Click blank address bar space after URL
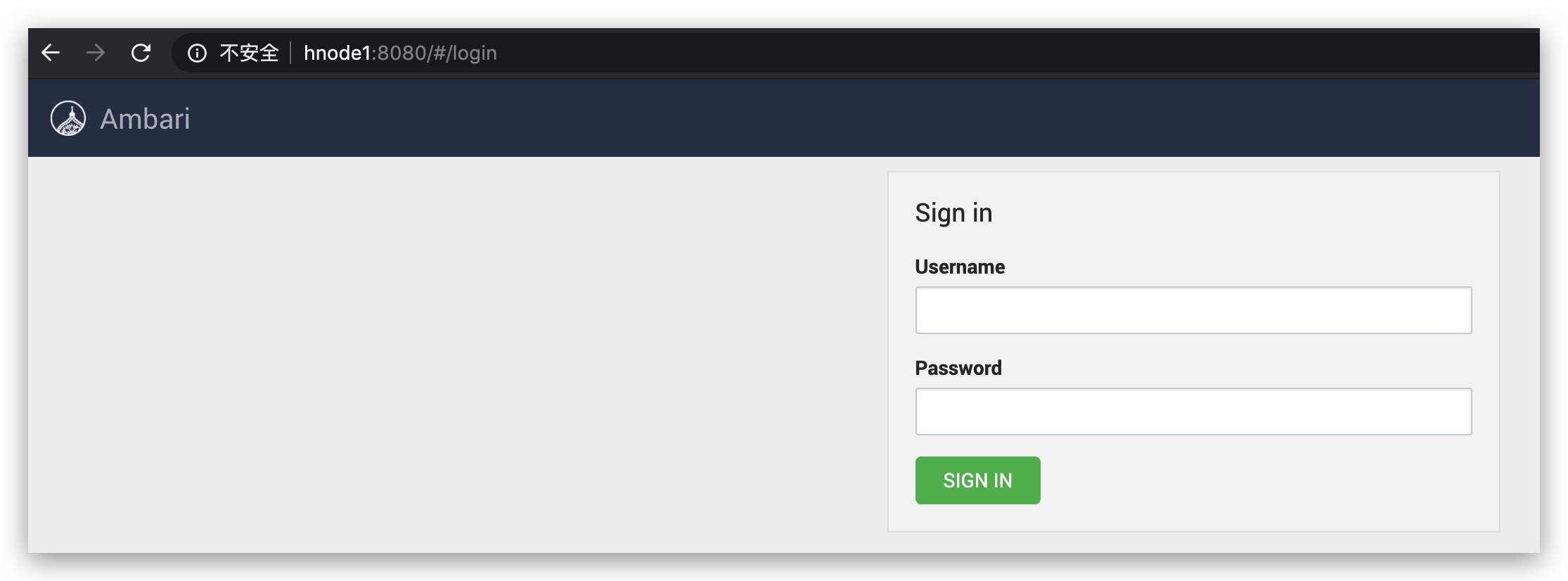Viewport: 1568px width, 581px height. click(x=984, y=53)
